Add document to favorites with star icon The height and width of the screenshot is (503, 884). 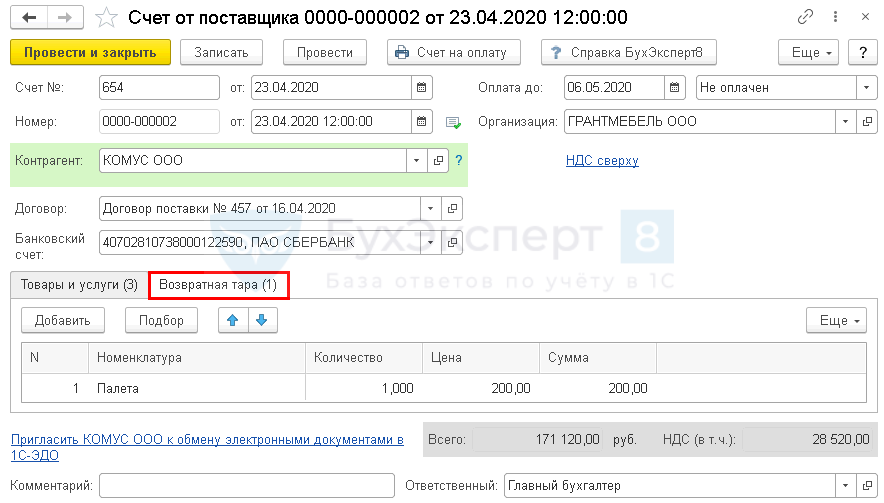click(103, 18)
